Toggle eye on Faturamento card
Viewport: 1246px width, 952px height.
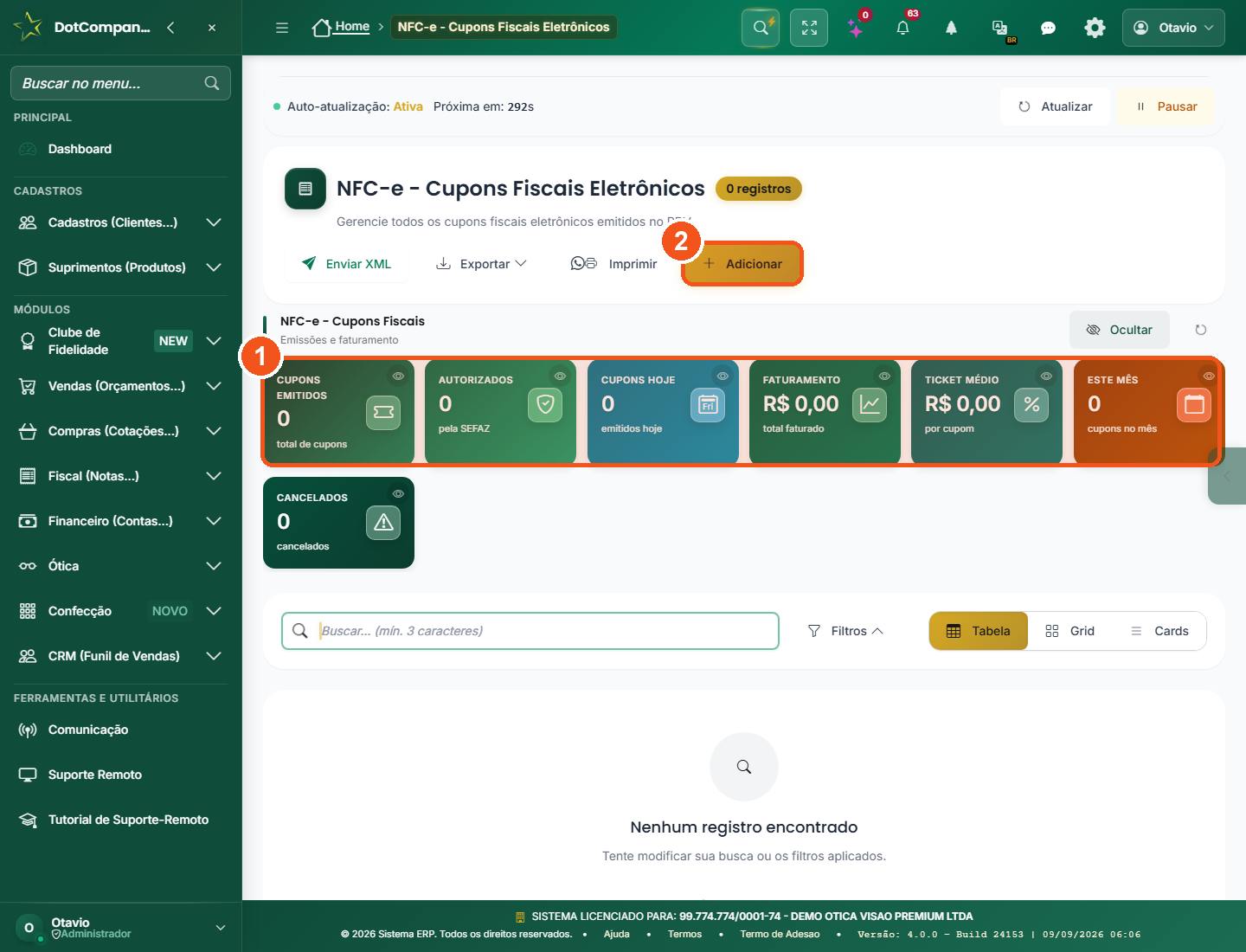tap(884, 376)
